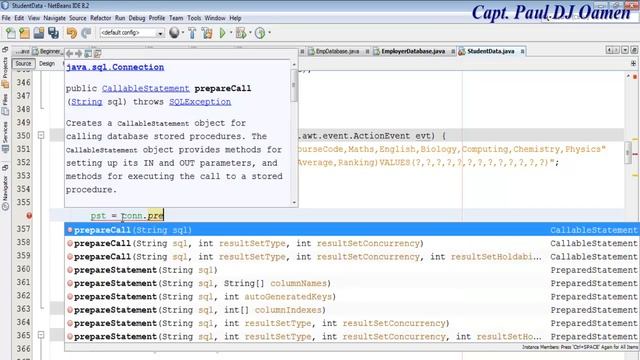This screenshot has width=640, height=360.
Task: Follow the String link in javadoc
Action: pyautogui.click(x=87, y=102)
